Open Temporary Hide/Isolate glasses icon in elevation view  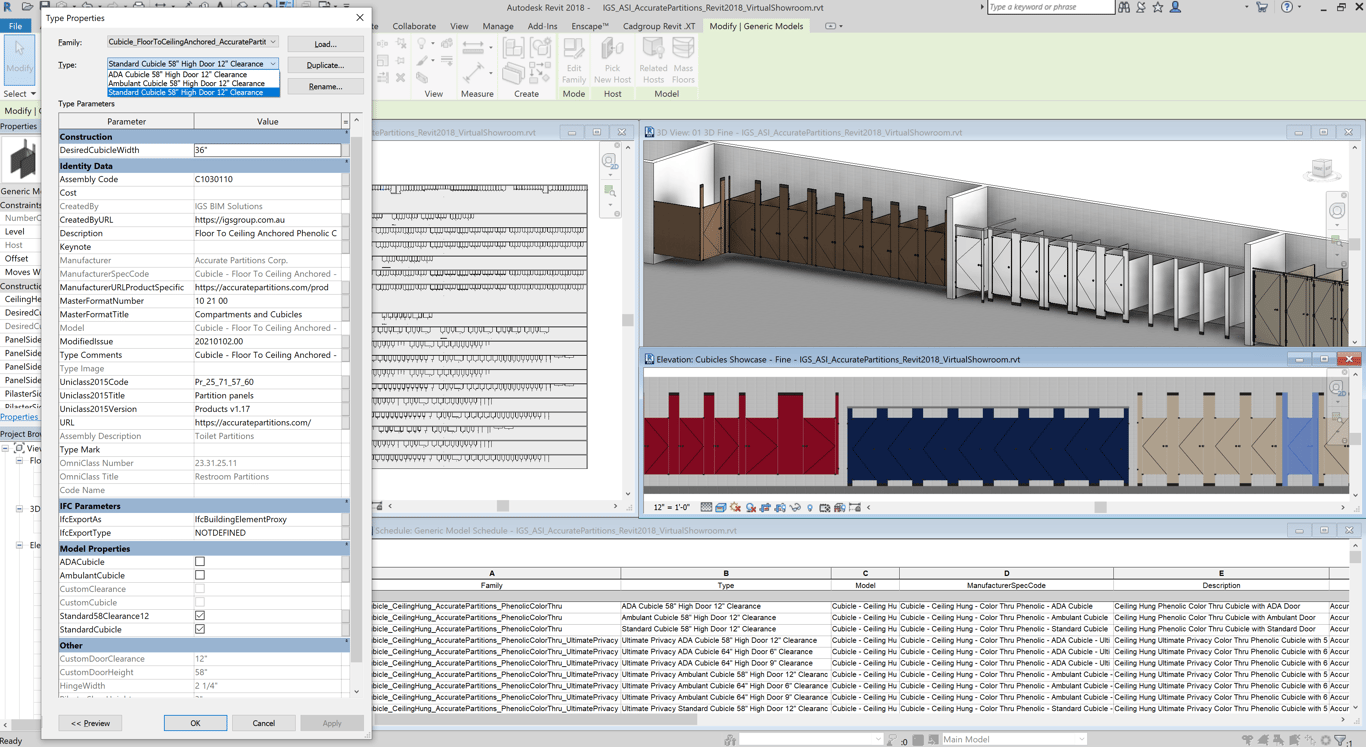coord(794,506)
